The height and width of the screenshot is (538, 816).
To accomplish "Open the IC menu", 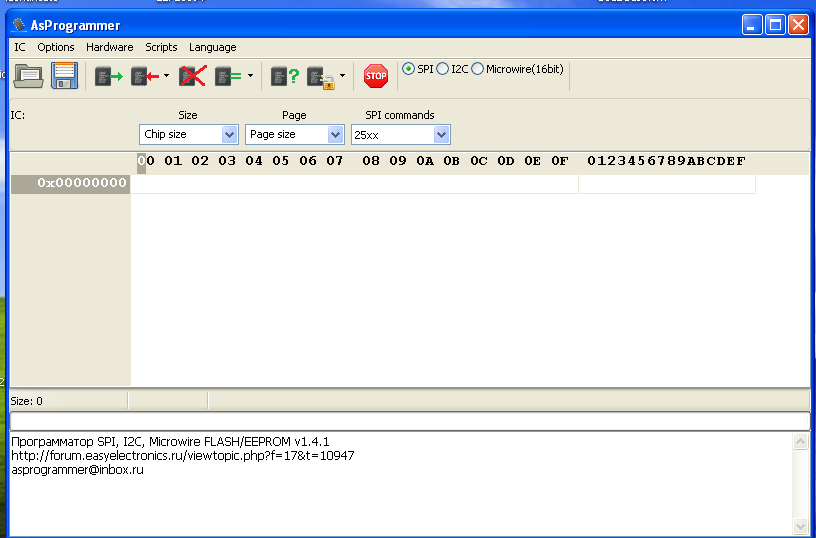I will [20, 47].
